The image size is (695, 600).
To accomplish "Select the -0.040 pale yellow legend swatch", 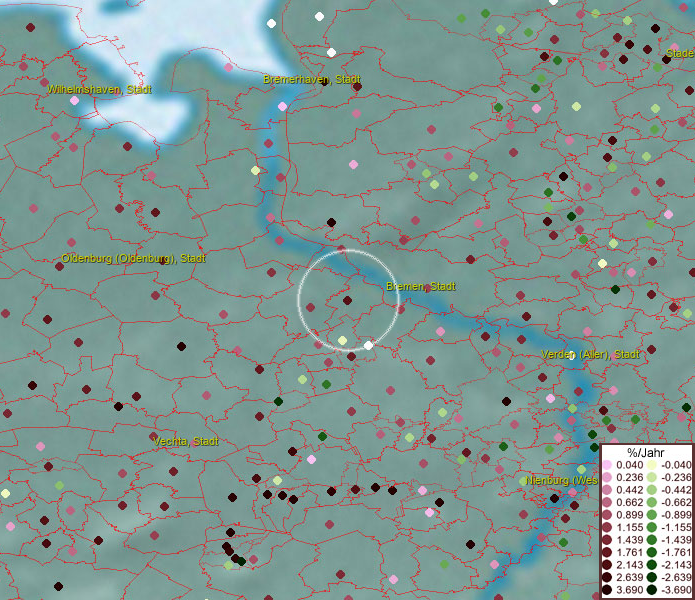I will click(x=651, y=465).
